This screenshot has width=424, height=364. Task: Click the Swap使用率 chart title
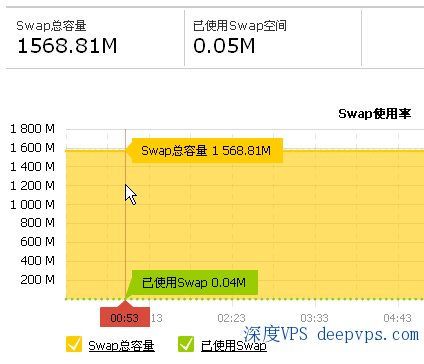[375, 114]
